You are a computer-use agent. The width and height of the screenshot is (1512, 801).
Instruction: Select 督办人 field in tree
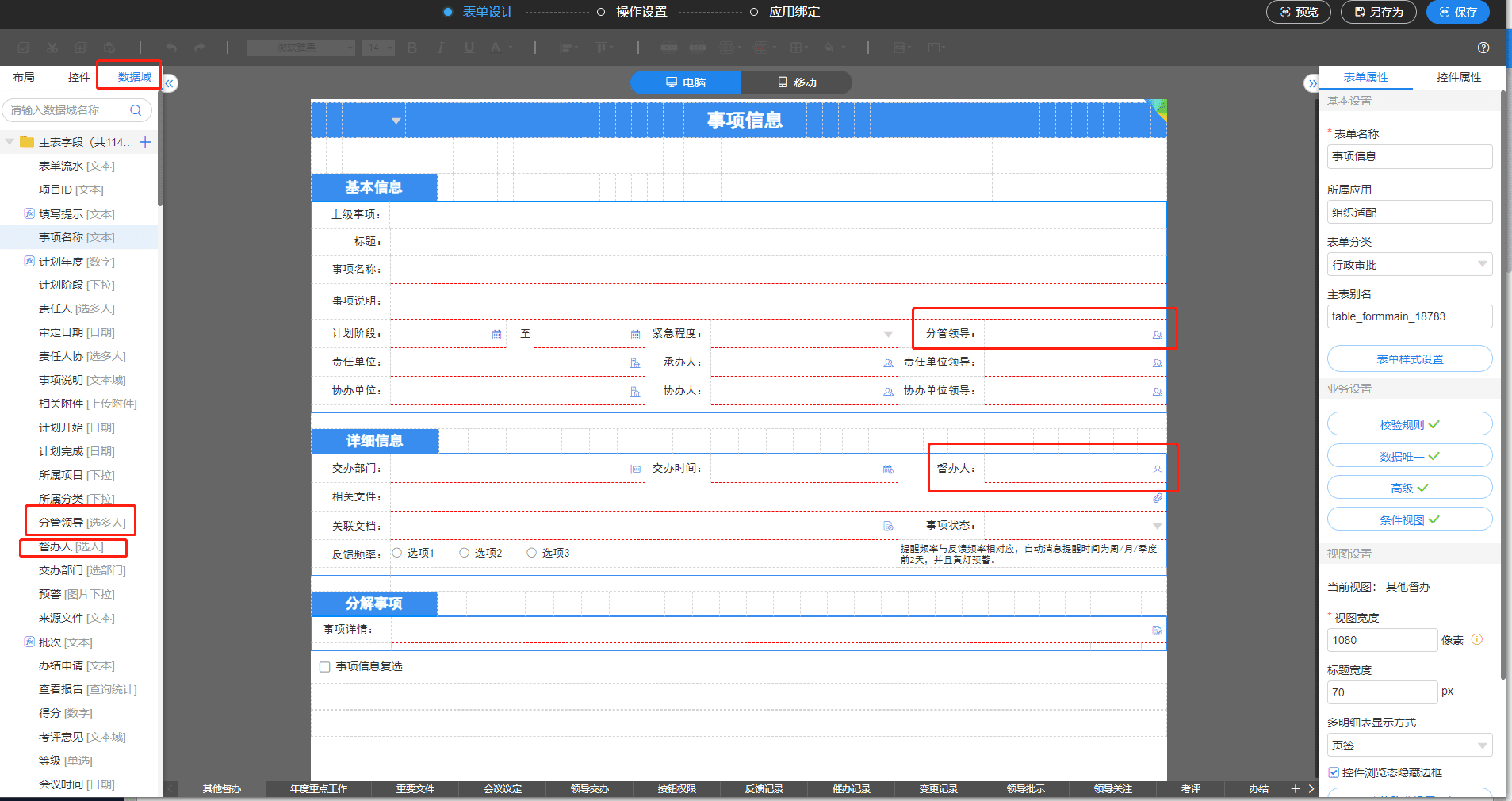pyautogui.click(x=71, y=546)
